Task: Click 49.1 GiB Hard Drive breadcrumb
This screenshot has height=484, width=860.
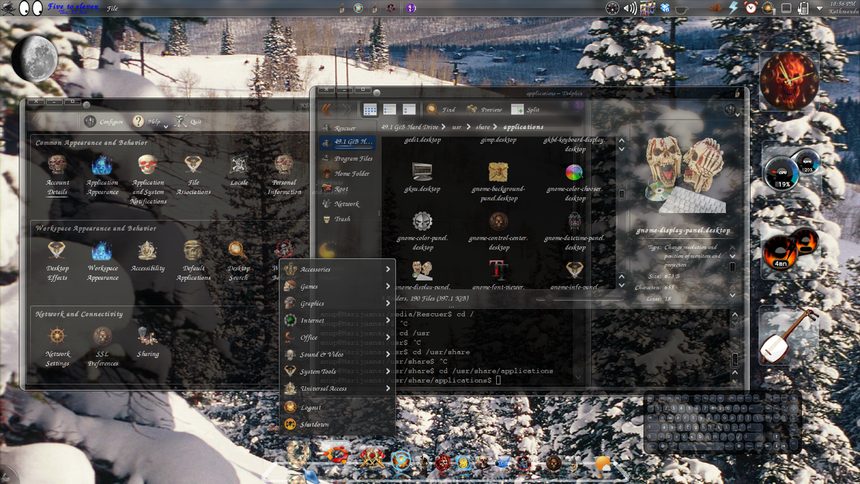Action: 410,127
